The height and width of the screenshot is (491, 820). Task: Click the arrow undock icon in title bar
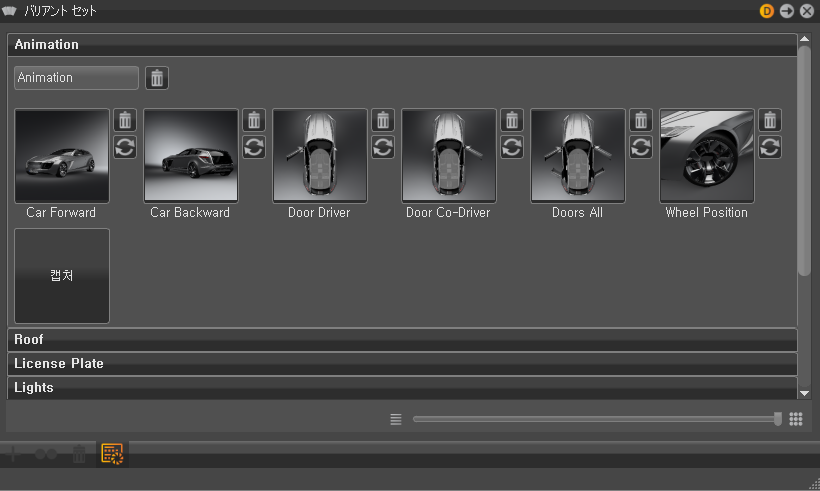pyautogui.click(x=787, y=11)
